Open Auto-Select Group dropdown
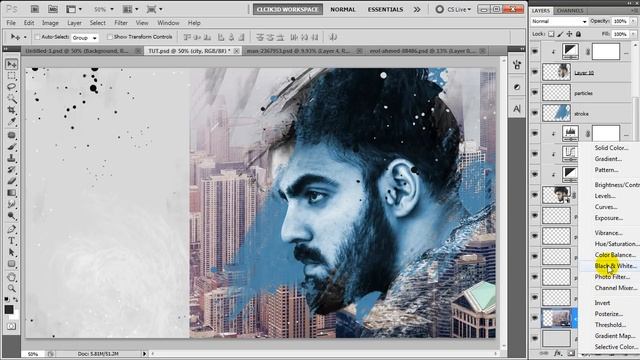The width and height of the screenshot is (640, 360). (84, 38)
